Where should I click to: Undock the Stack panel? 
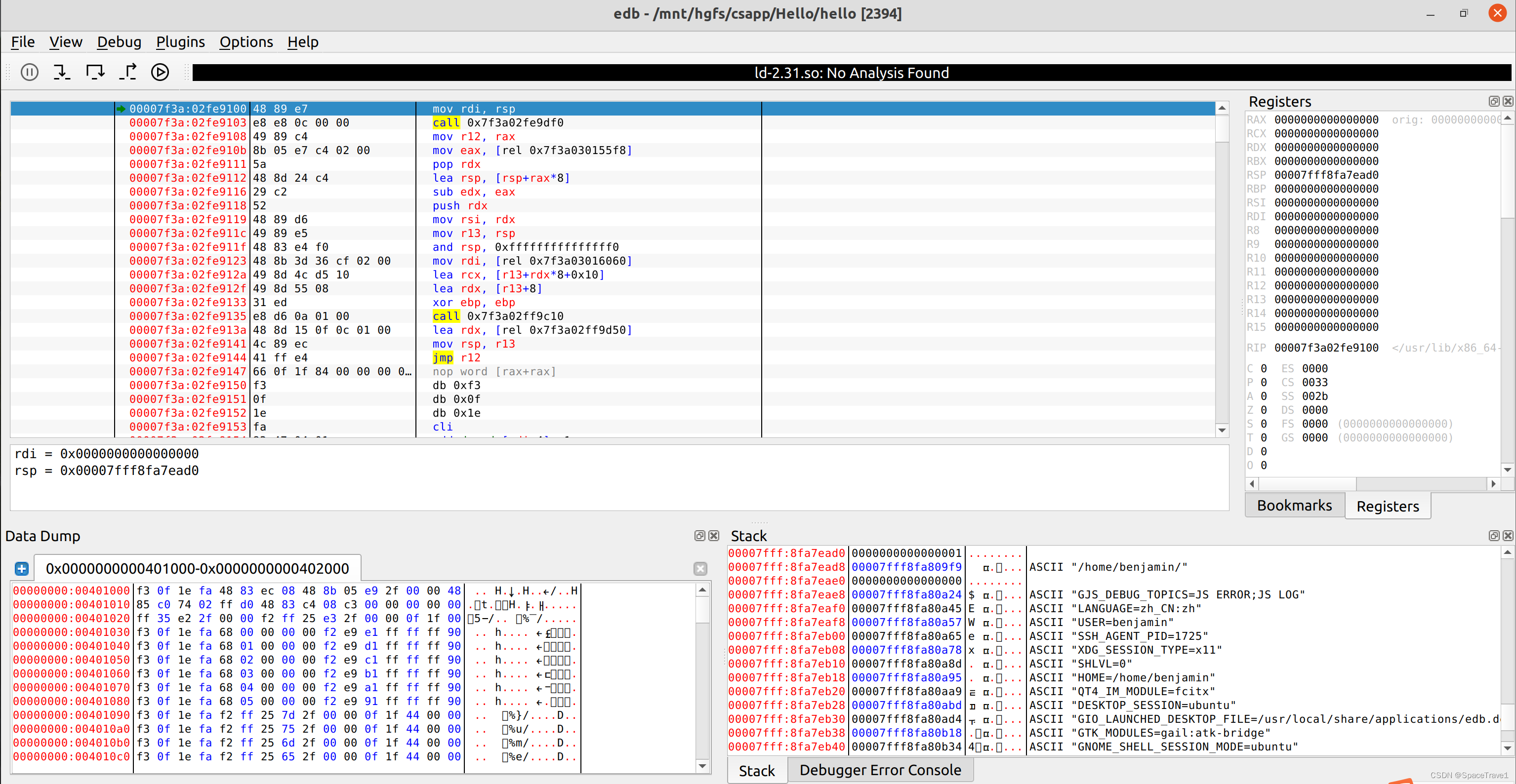point(1494,535)
